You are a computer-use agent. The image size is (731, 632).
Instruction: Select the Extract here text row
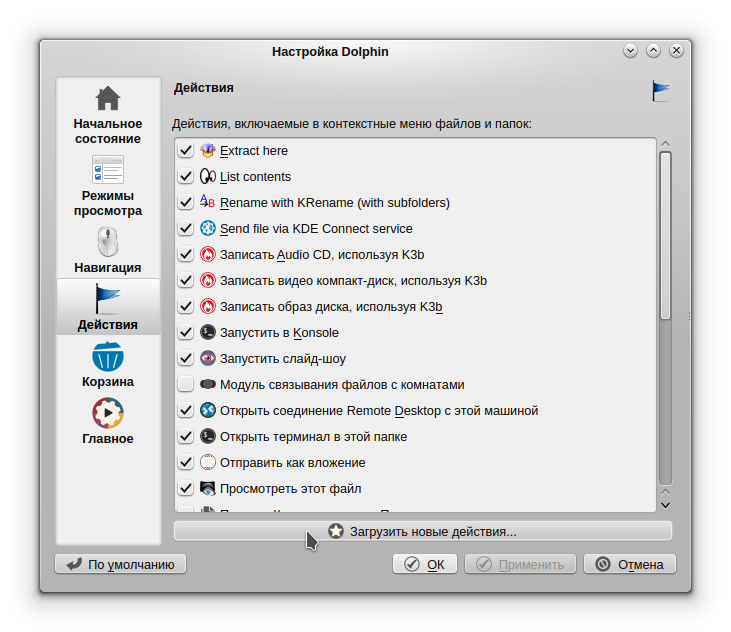click(x=254, y=151)
